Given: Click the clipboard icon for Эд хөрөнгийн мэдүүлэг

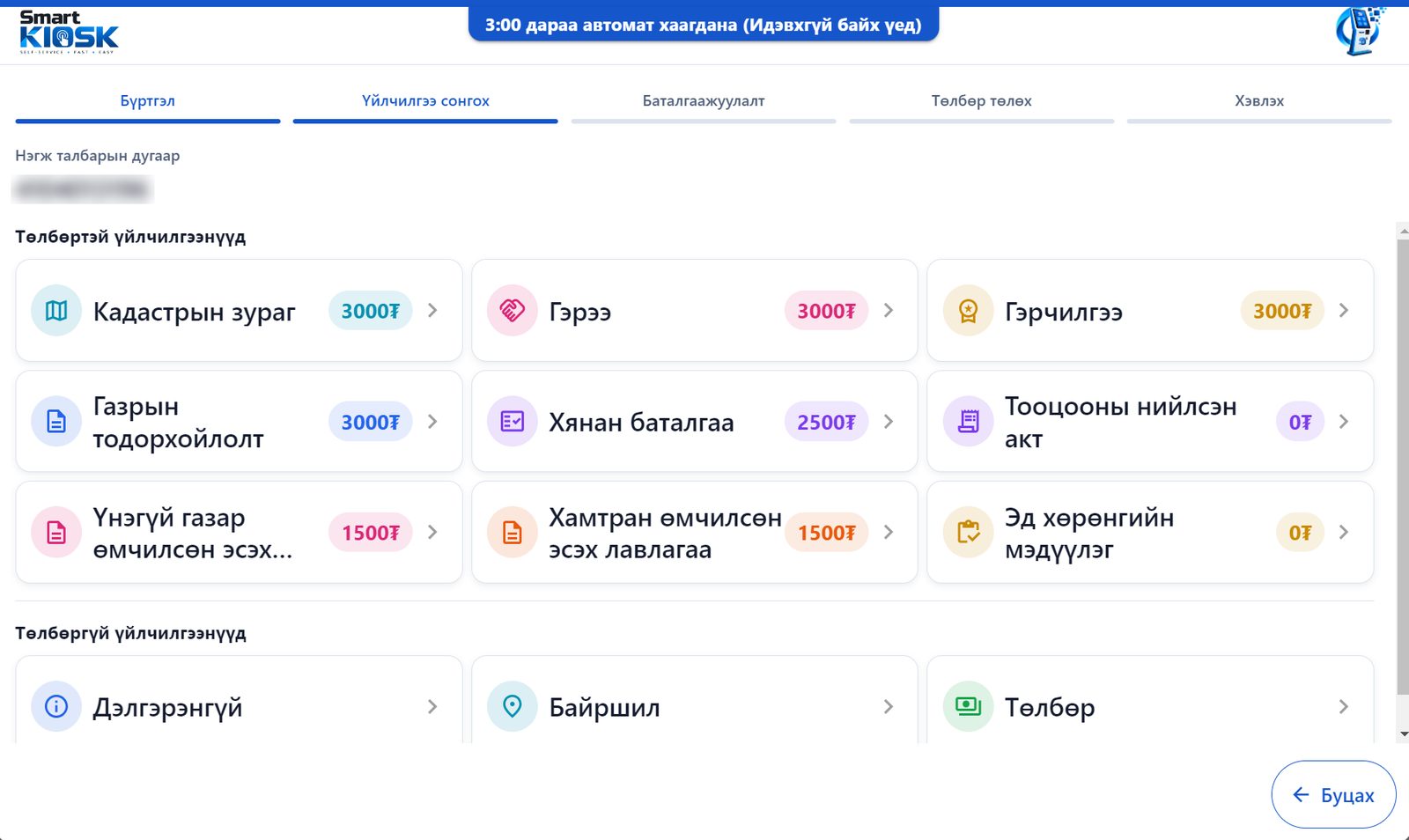Looking at the screenshot, I should point(968,533).
